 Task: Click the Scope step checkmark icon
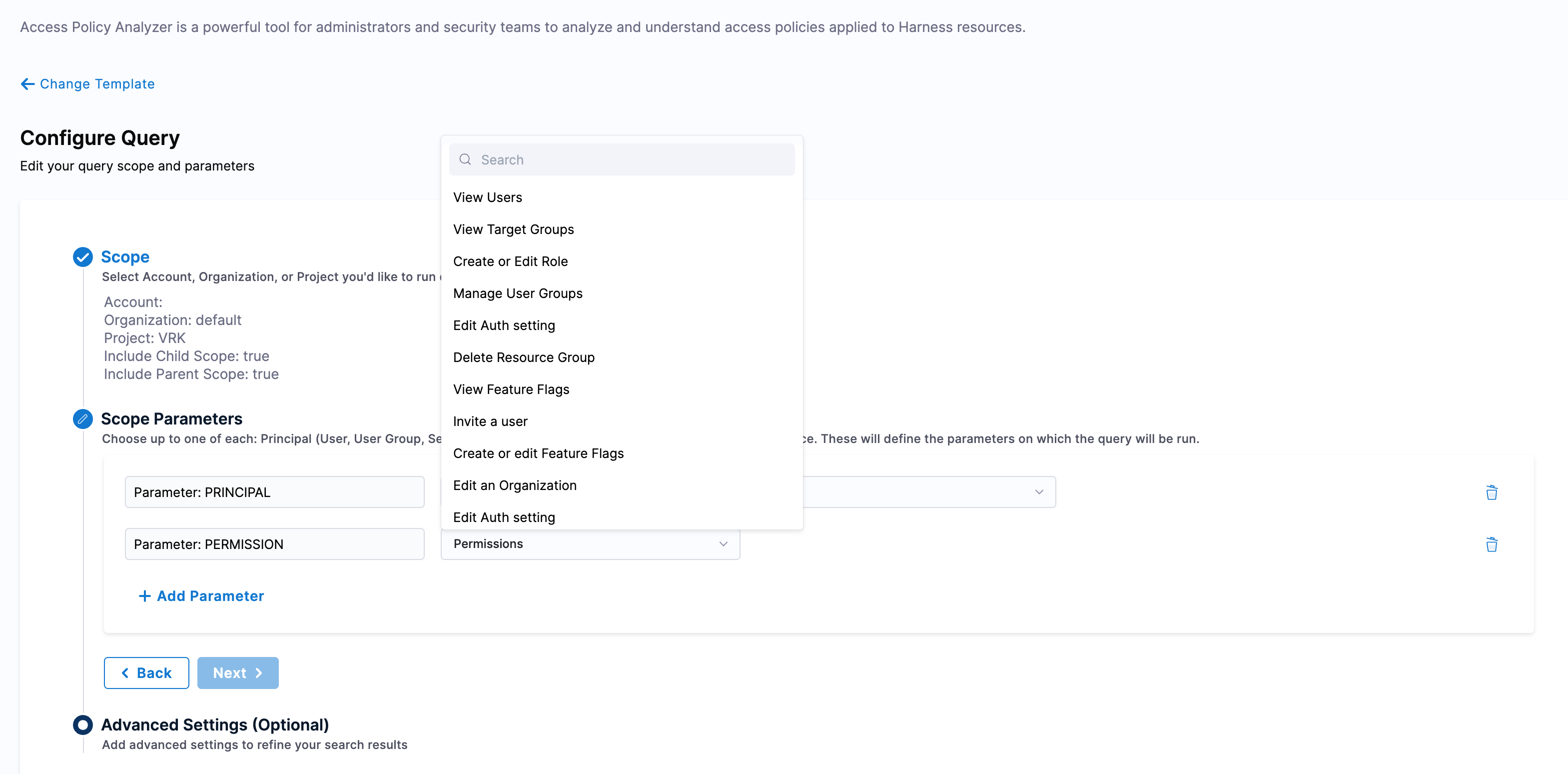(x=83, y=257)
